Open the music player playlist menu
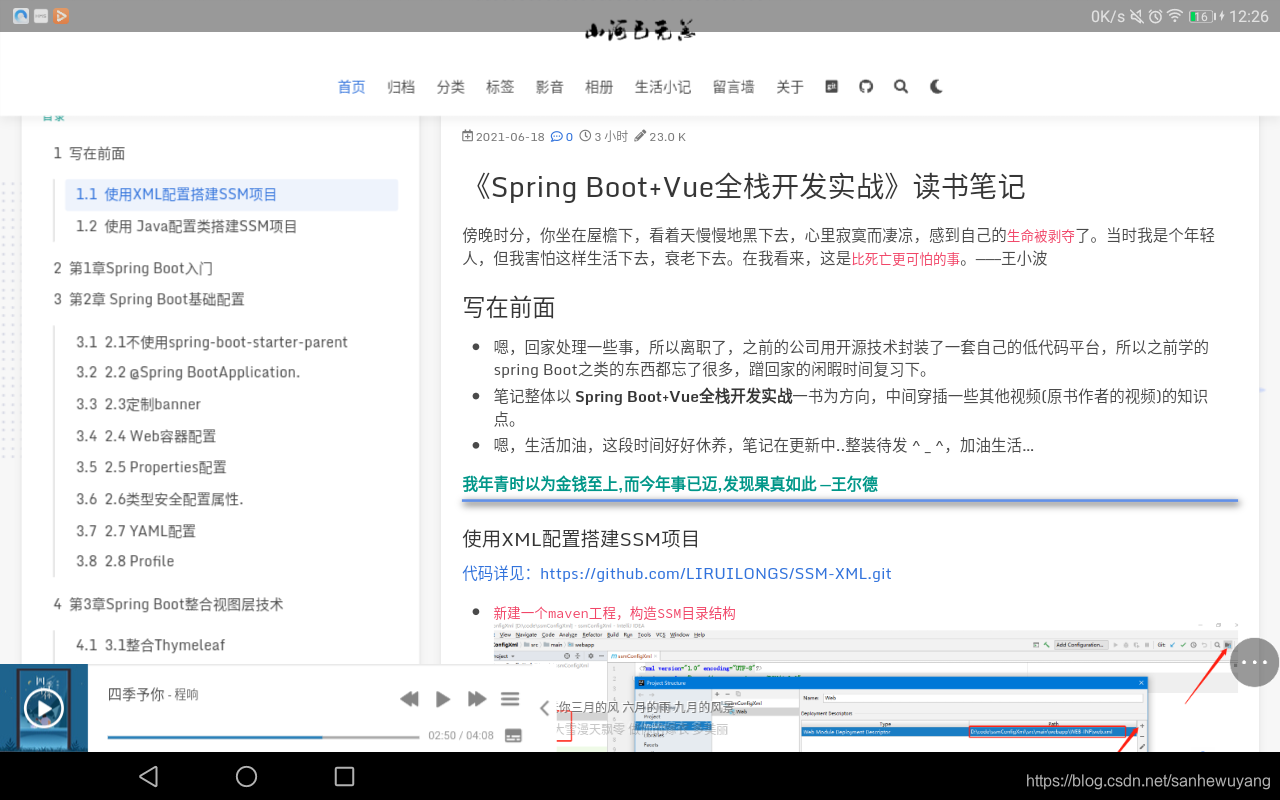Screen dimensions: 1280x800 tap(510, 699)
